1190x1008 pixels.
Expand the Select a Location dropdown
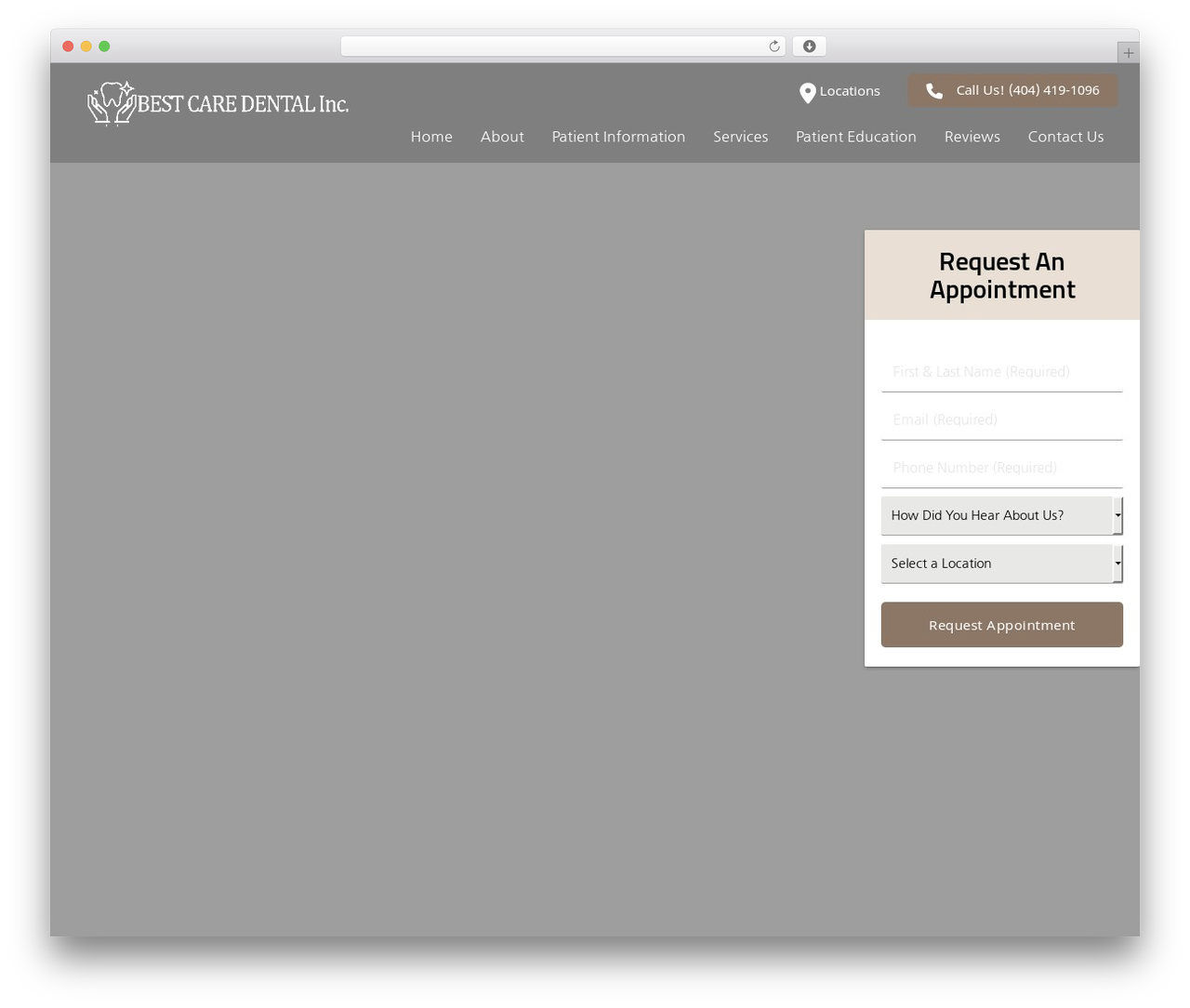point(1001,564)
